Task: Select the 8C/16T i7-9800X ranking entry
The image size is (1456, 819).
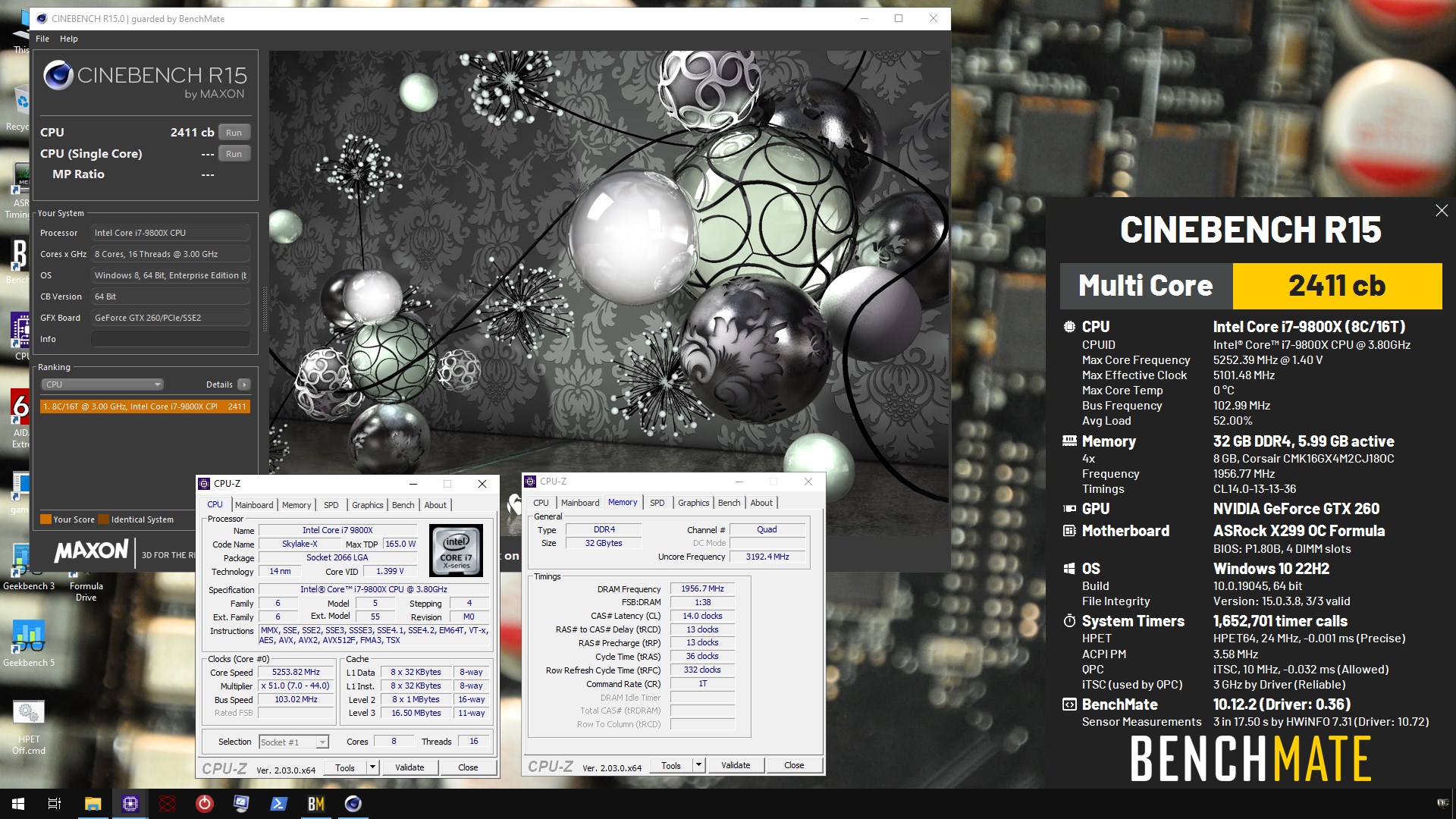Action: 145,406
